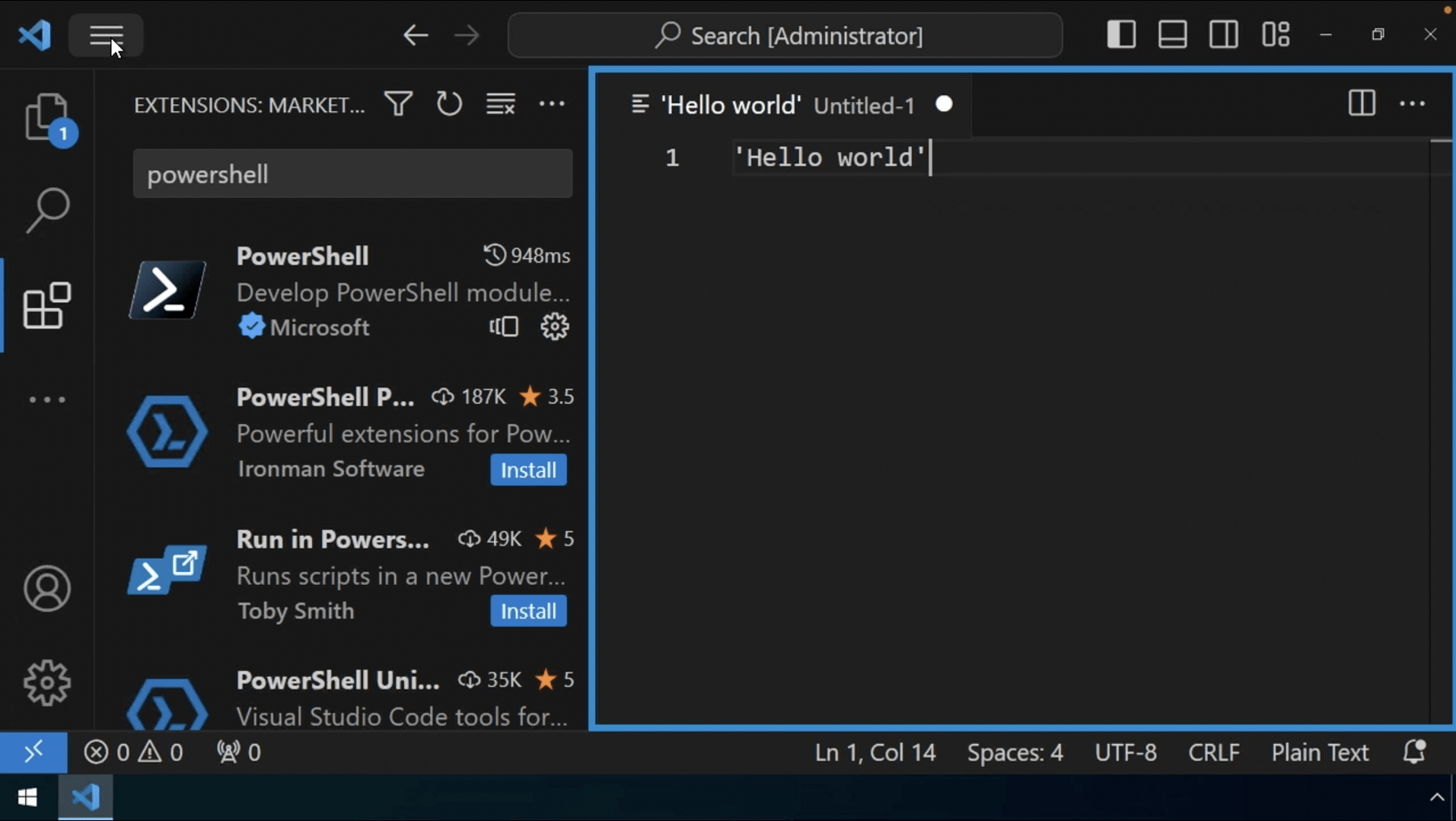Click the Ironman Software extension logo
The width and height of the screenshot is (1456, 821).
(167, 431)
